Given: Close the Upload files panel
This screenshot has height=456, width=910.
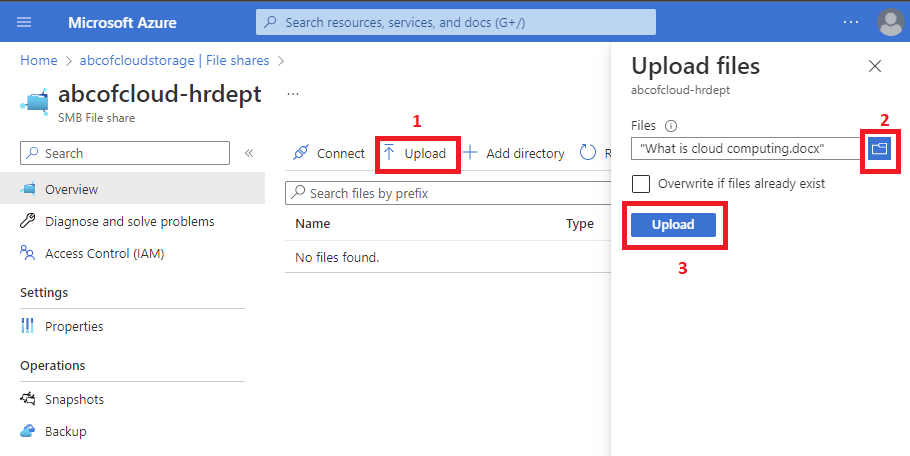Looking at the screenshot, I should 875,66.
